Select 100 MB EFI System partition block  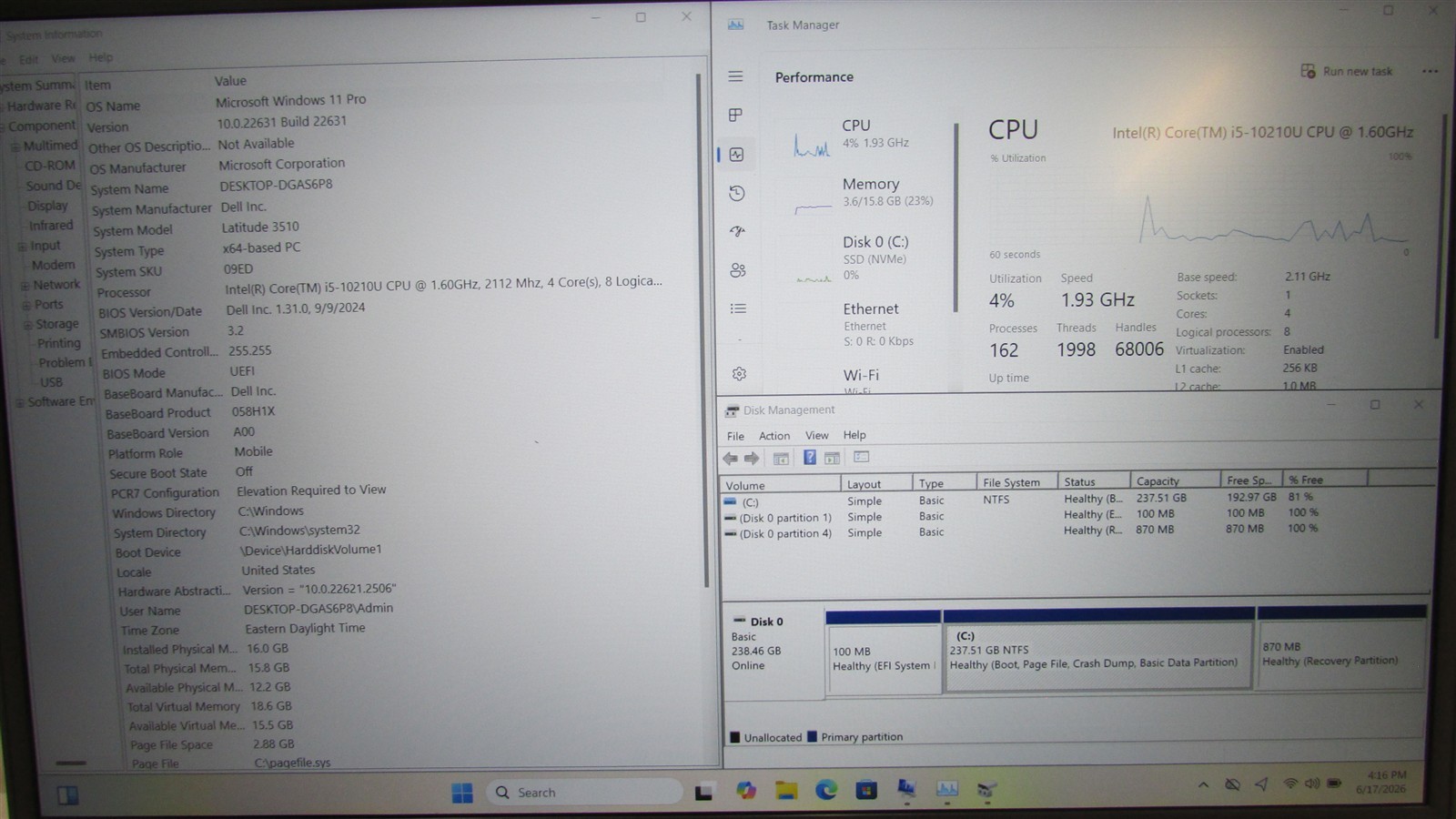click(x=883, y=652)
